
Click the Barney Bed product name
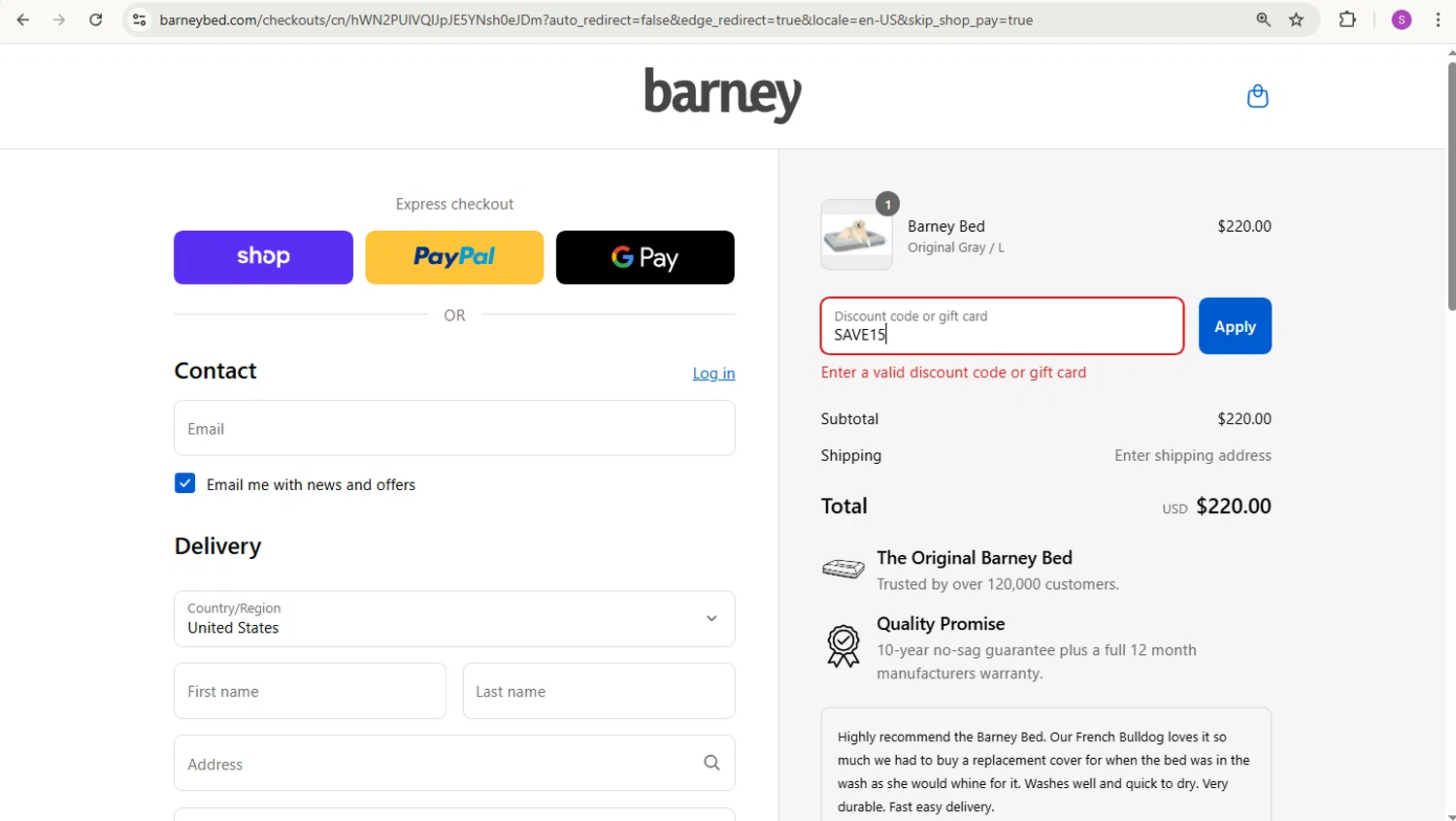[x=946, y=226]
